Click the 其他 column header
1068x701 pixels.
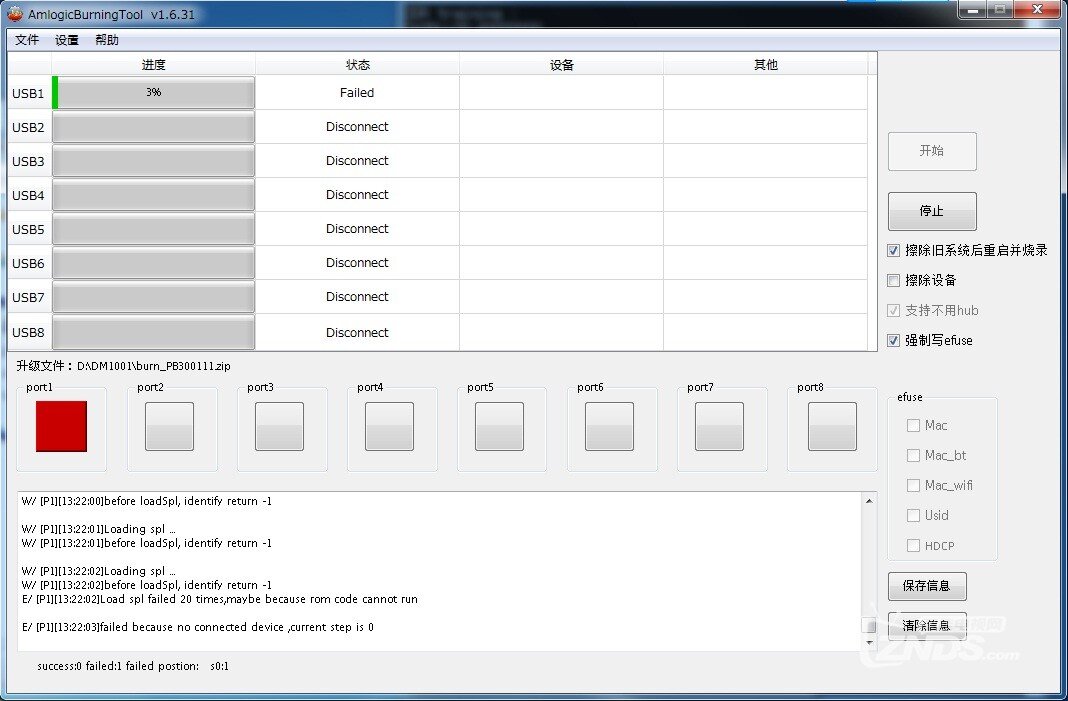(x=766, y=65)
